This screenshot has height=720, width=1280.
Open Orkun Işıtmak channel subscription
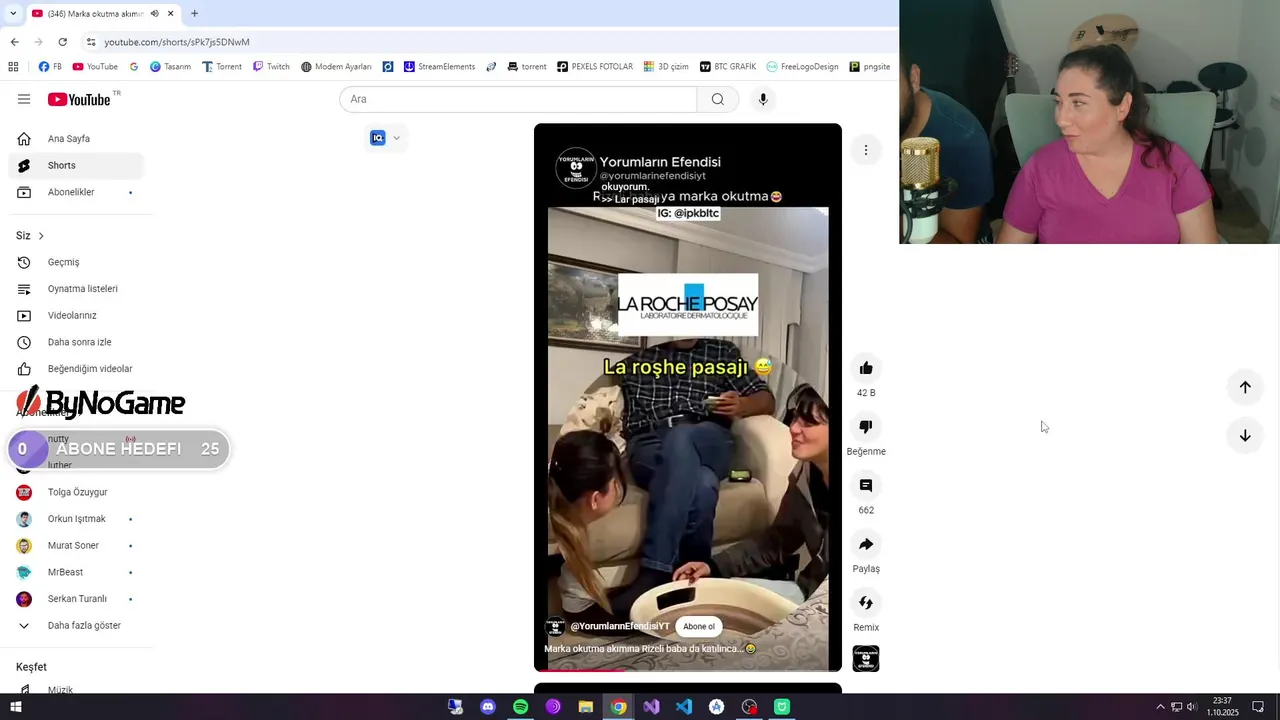pos(76,519)
